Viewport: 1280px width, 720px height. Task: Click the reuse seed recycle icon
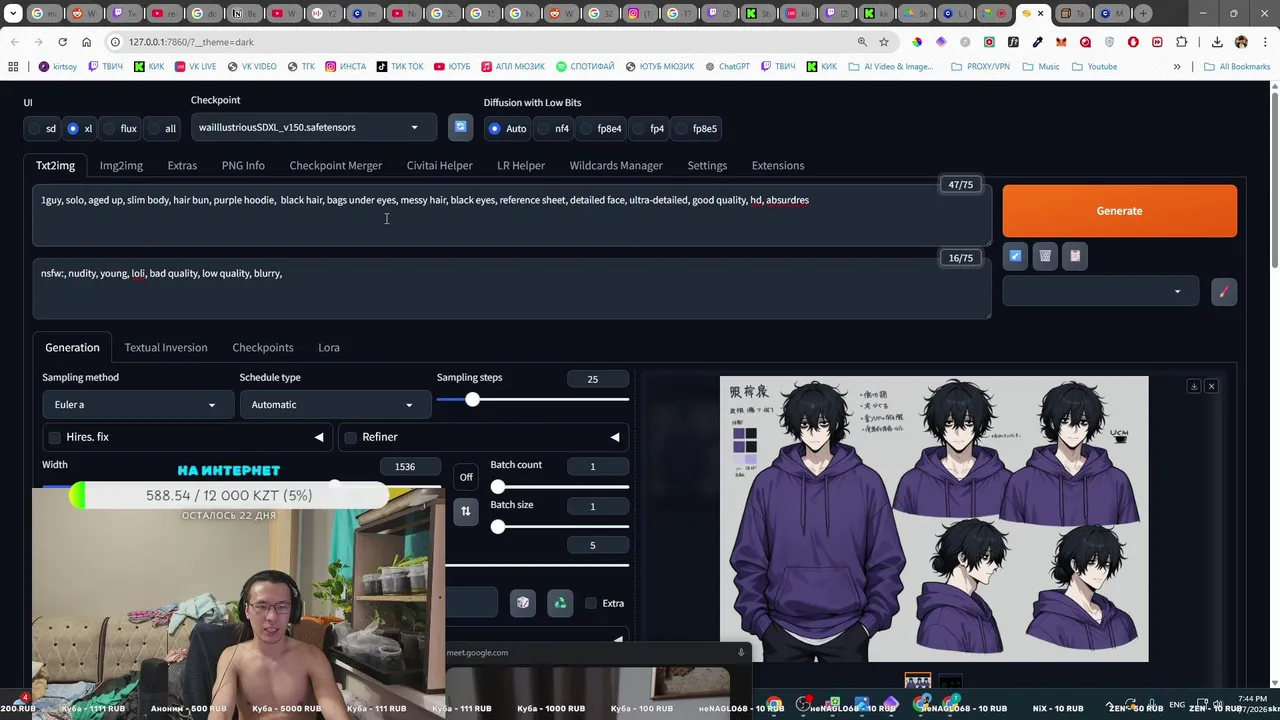tap(560, 603)
